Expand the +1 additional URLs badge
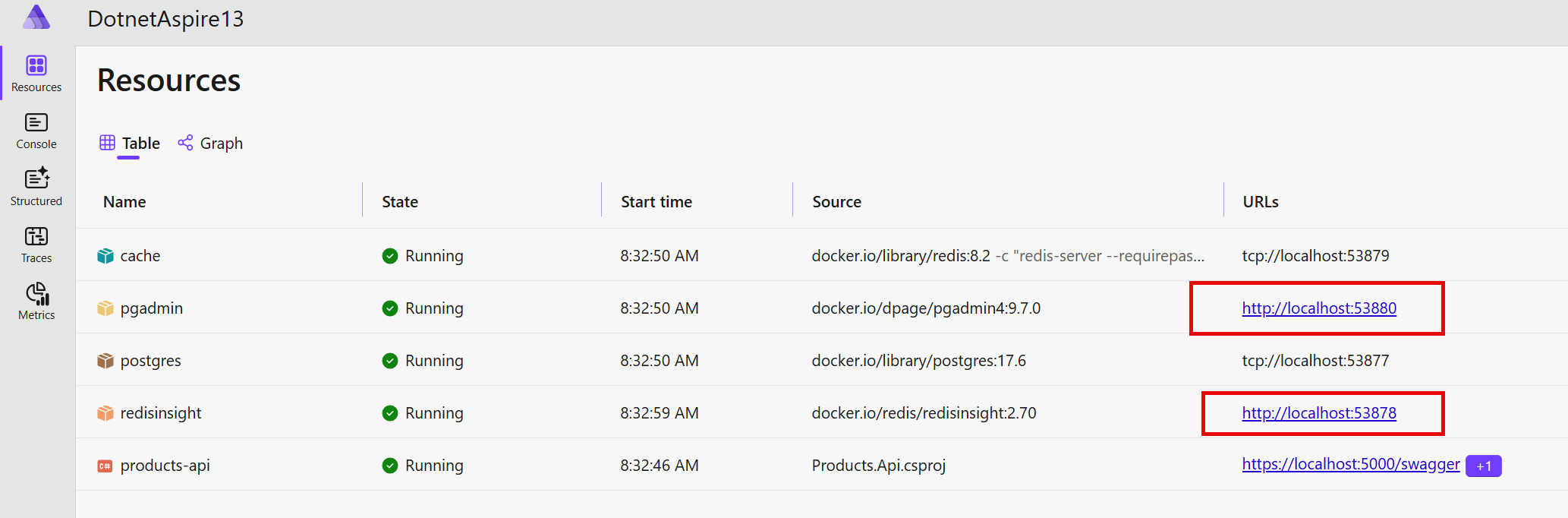The width and height of the screenshot is (1568, 518). tap(1483, 466)
